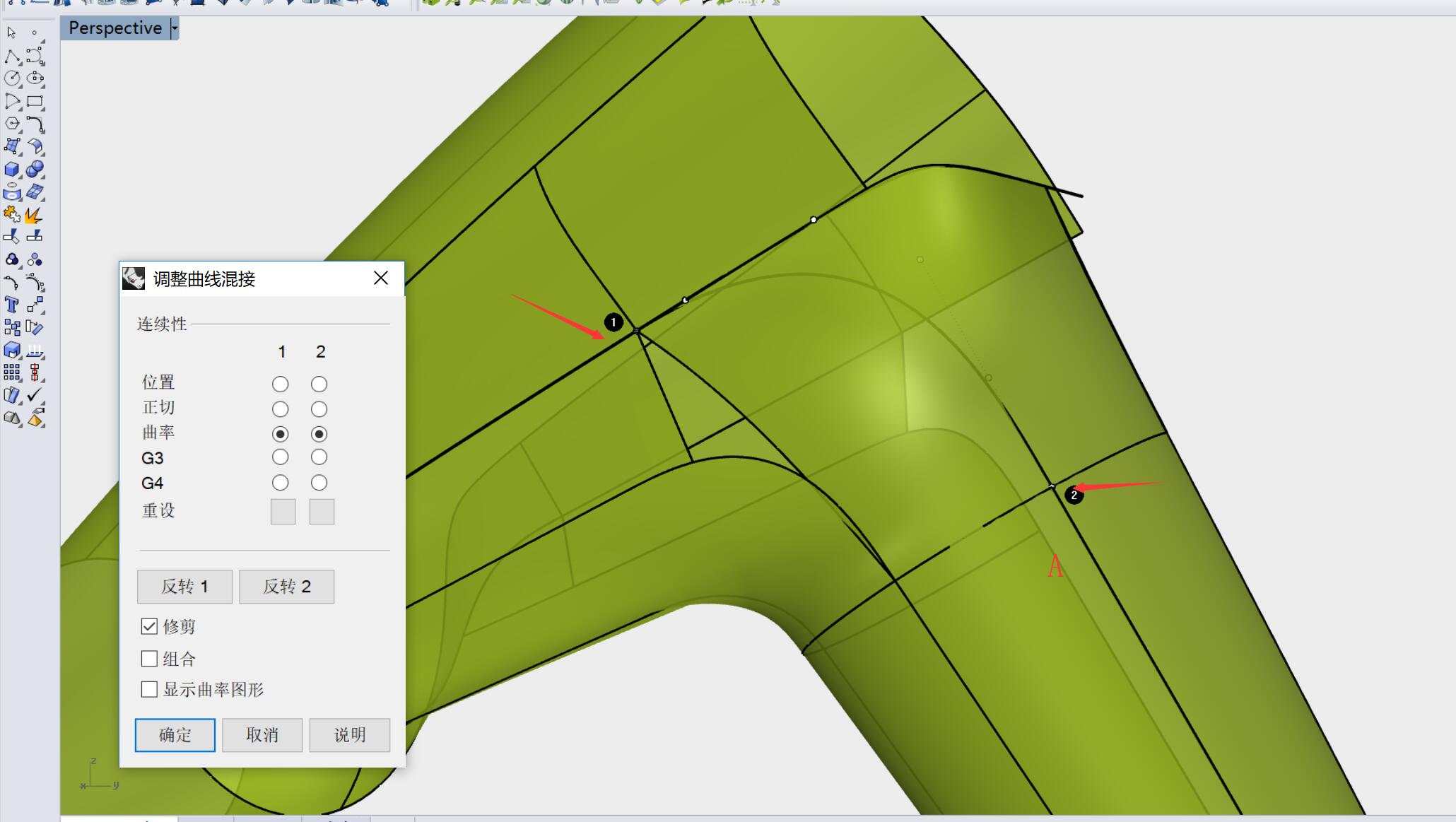Confirm blend with 确定 button
1456x822 pixels.
pyautogui.click(x=175, y=735)
